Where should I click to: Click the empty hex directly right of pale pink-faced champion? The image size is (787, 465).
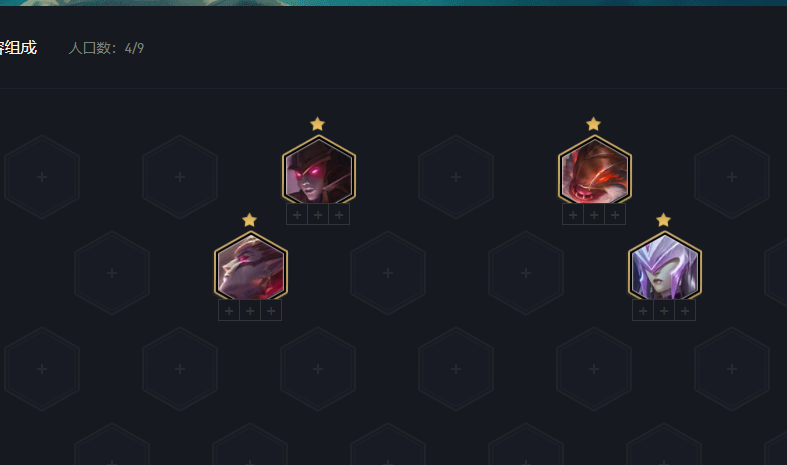point(387,273)
